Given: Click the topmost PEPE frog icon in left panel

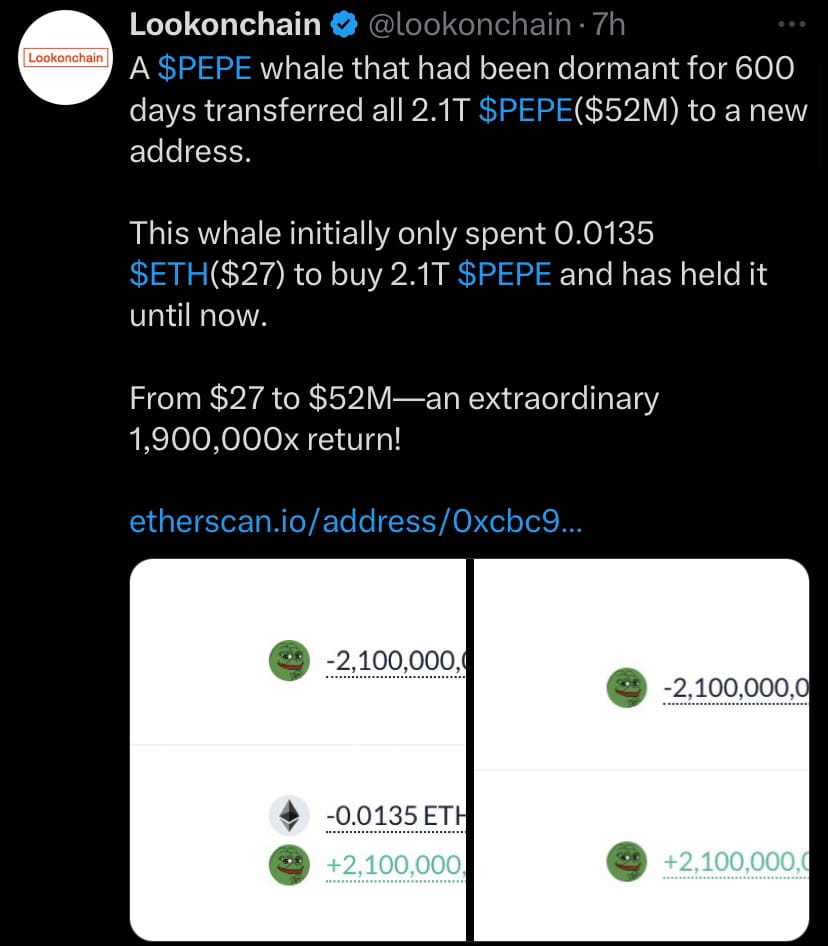Looking at the screenshot, I should (x=289, y=660).
